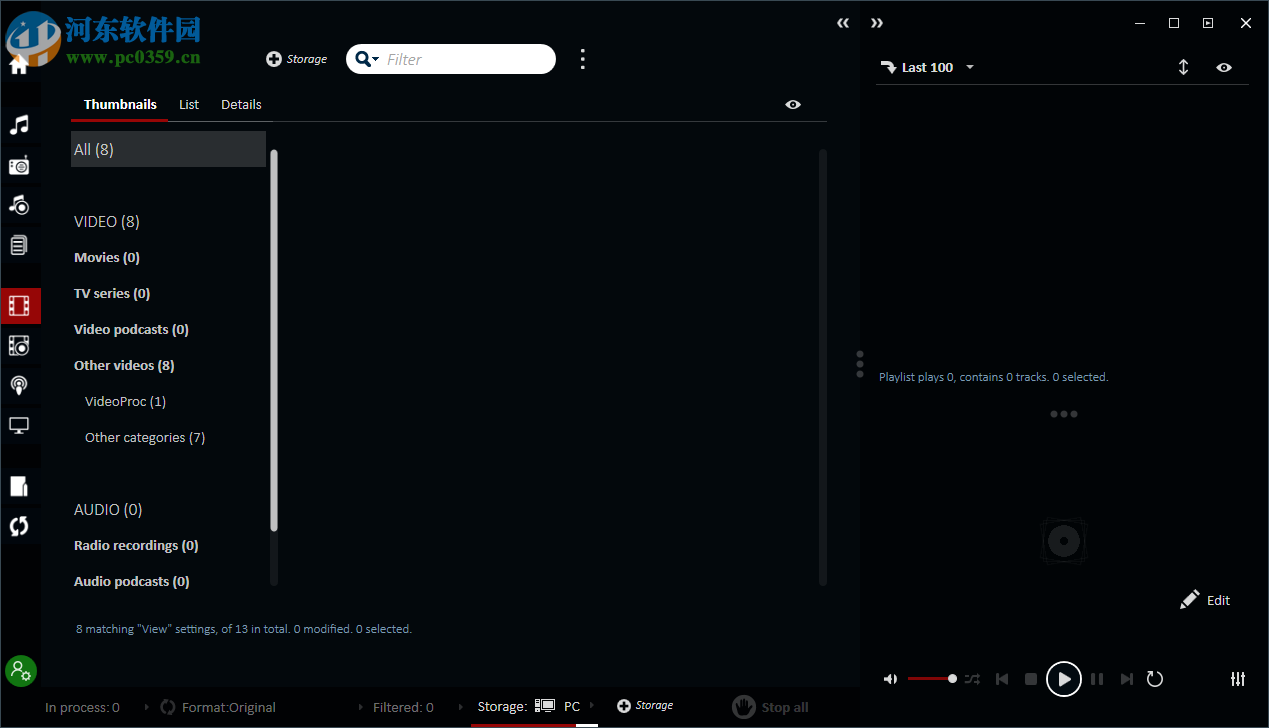Mute with the speaker volume icon
The width and height of the screenshot is (1269, 728).
coord(890,679)
